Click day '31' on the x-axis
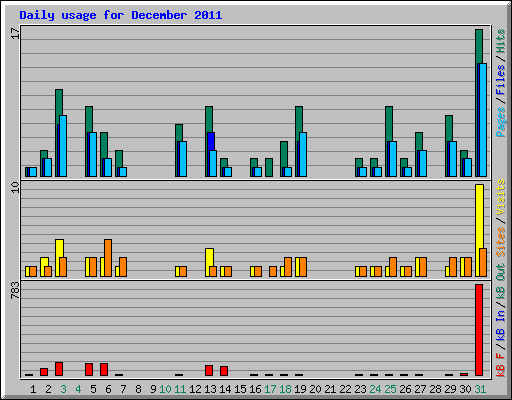The height and width of the screenshot is (400, 512). (x=480, y=389)
